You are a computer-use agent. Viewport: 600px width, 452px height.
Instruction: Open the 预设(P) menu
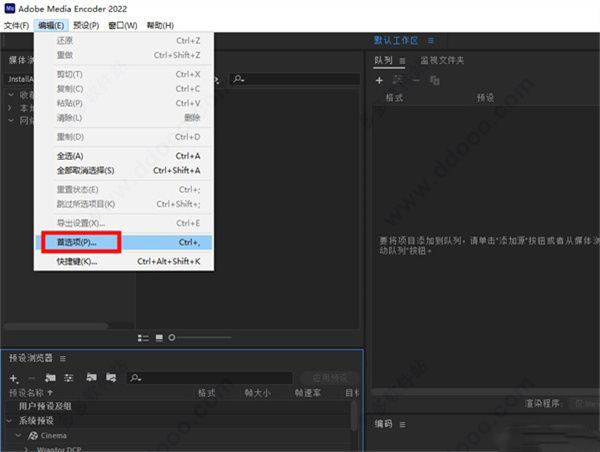pyautogui.click(x=86, y=26)
